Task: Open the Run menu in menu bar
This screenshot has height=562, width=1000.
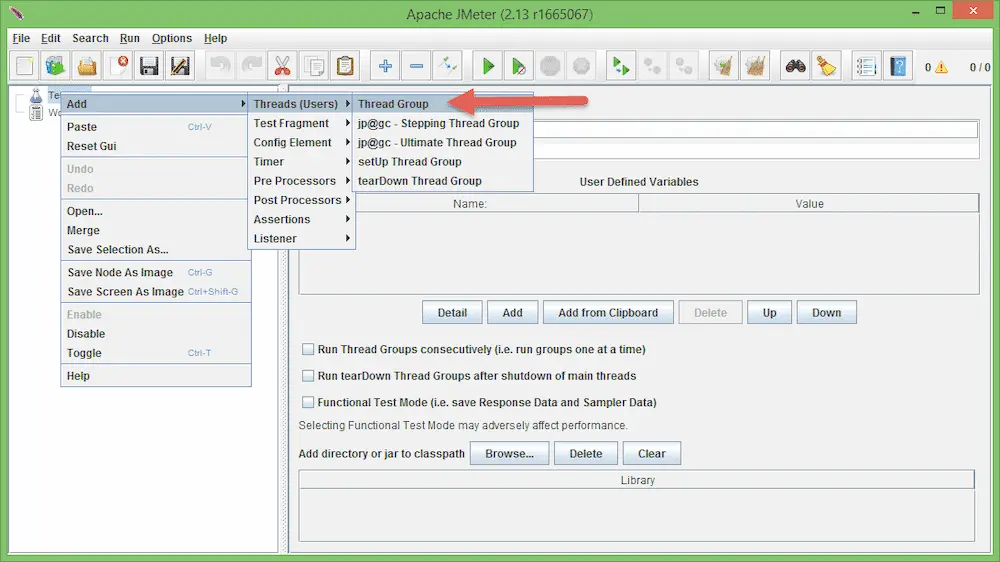Action: coord(129,38)
